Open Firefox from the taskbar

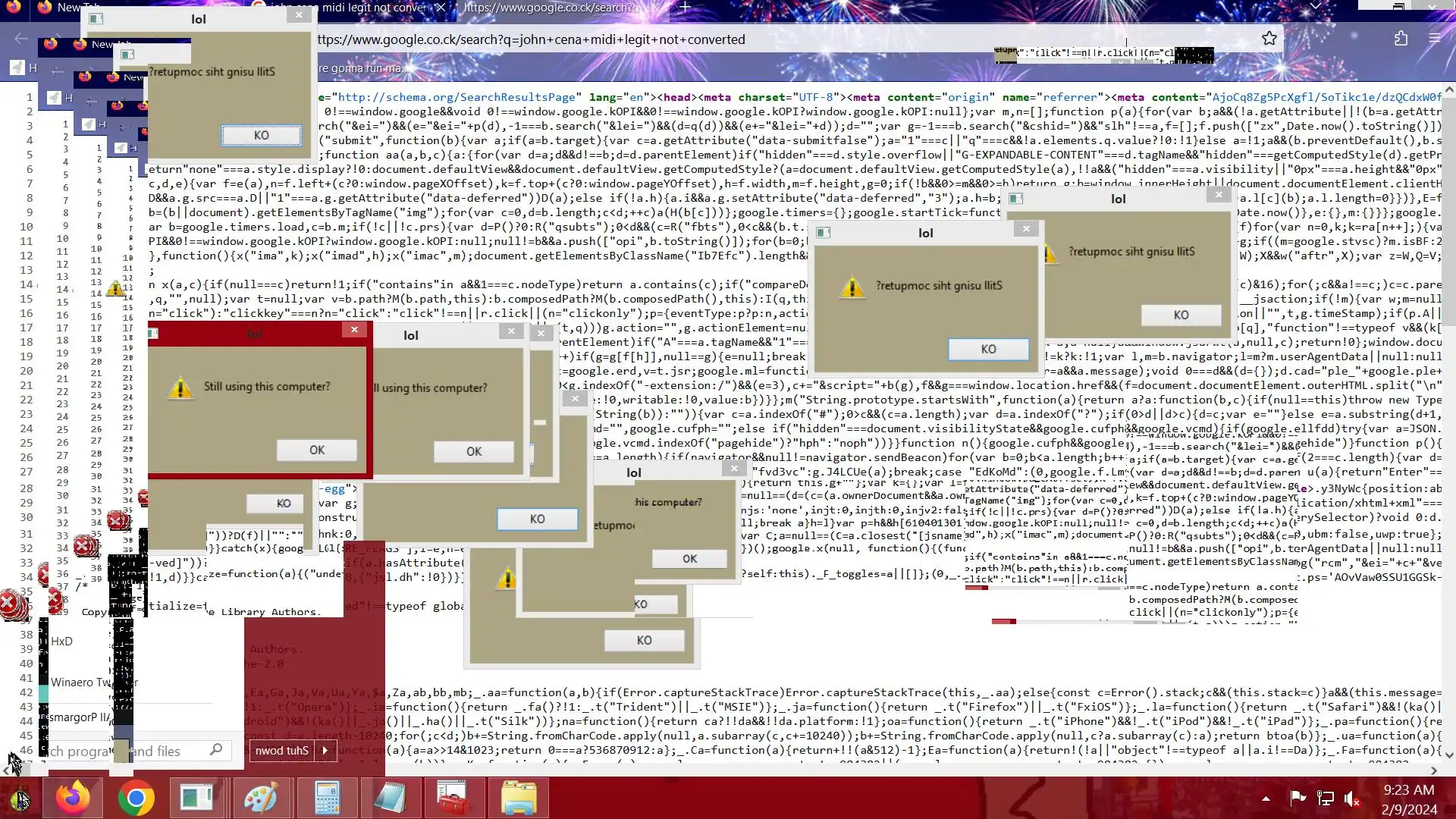[x=73, y=798]
